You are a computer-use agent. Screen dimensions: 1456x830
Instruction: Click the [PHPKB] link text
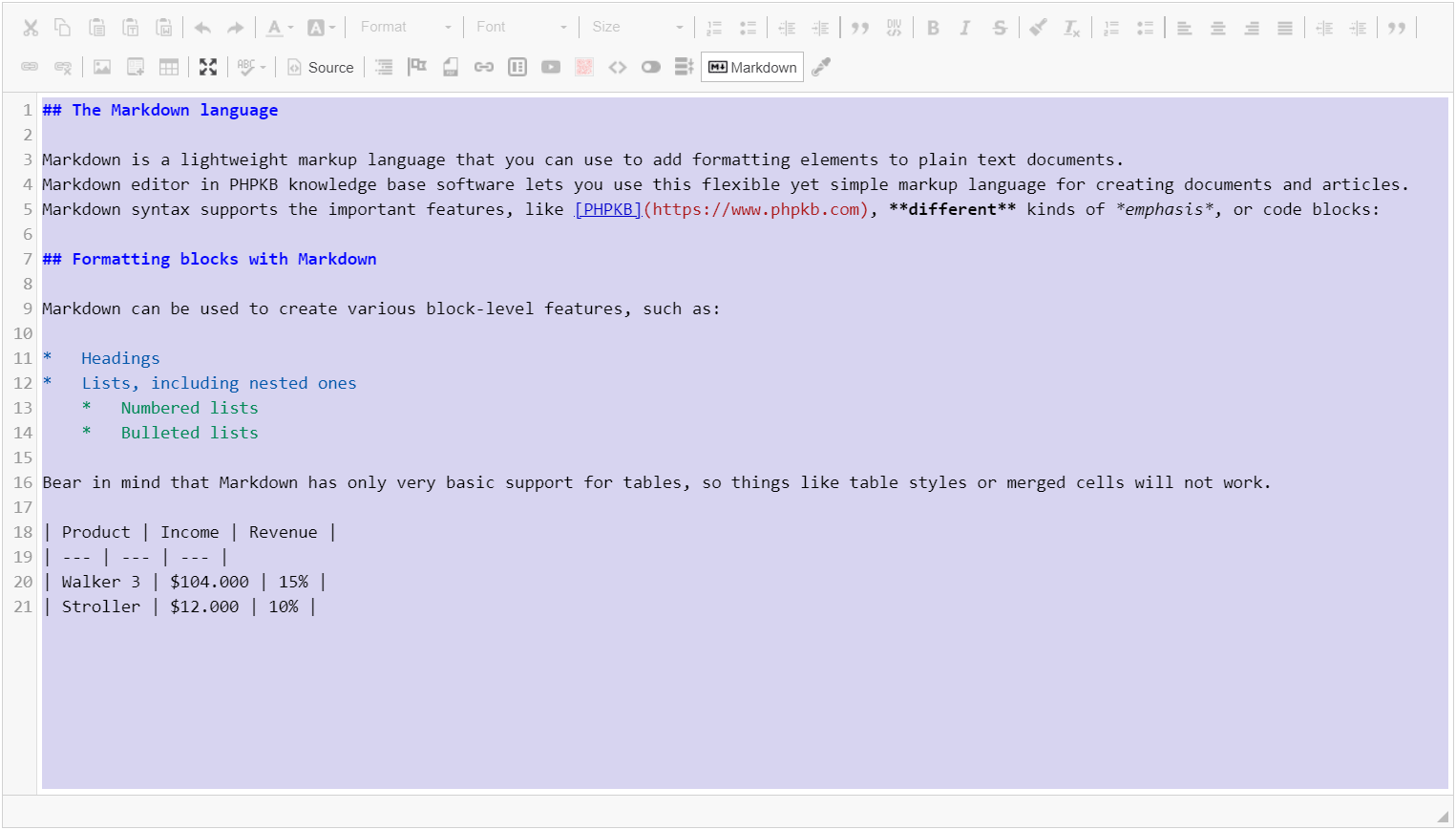pos(608,209)
